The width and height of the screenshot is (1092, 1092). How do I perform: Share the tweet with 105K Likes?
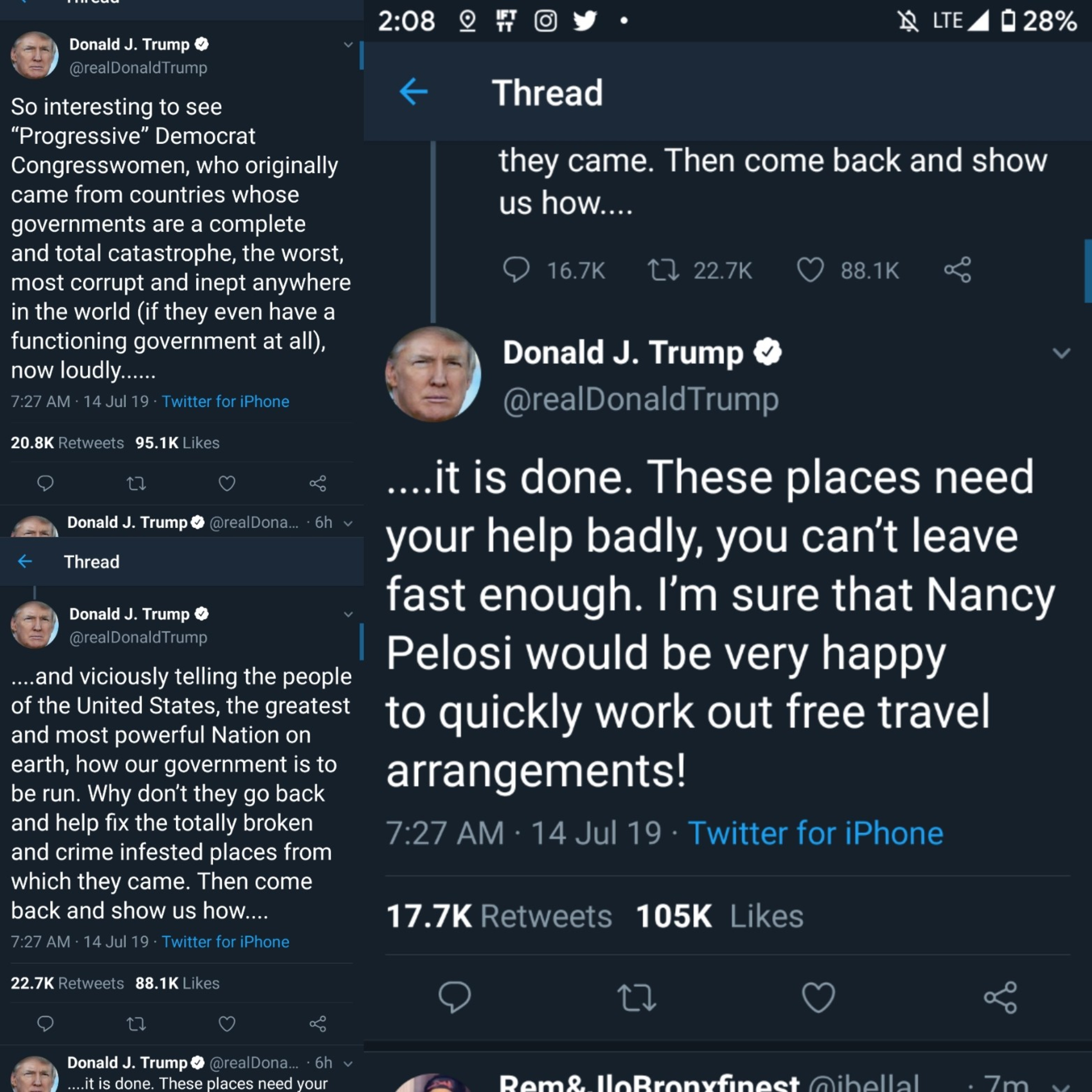(x=1000, y=998)
